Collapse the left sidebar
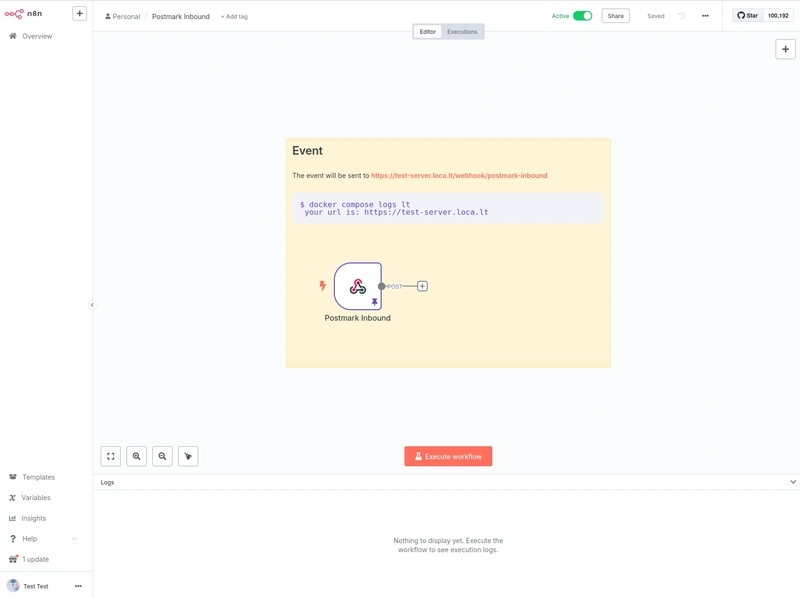Viewport: 800px width, 598px height. point(92,305)
